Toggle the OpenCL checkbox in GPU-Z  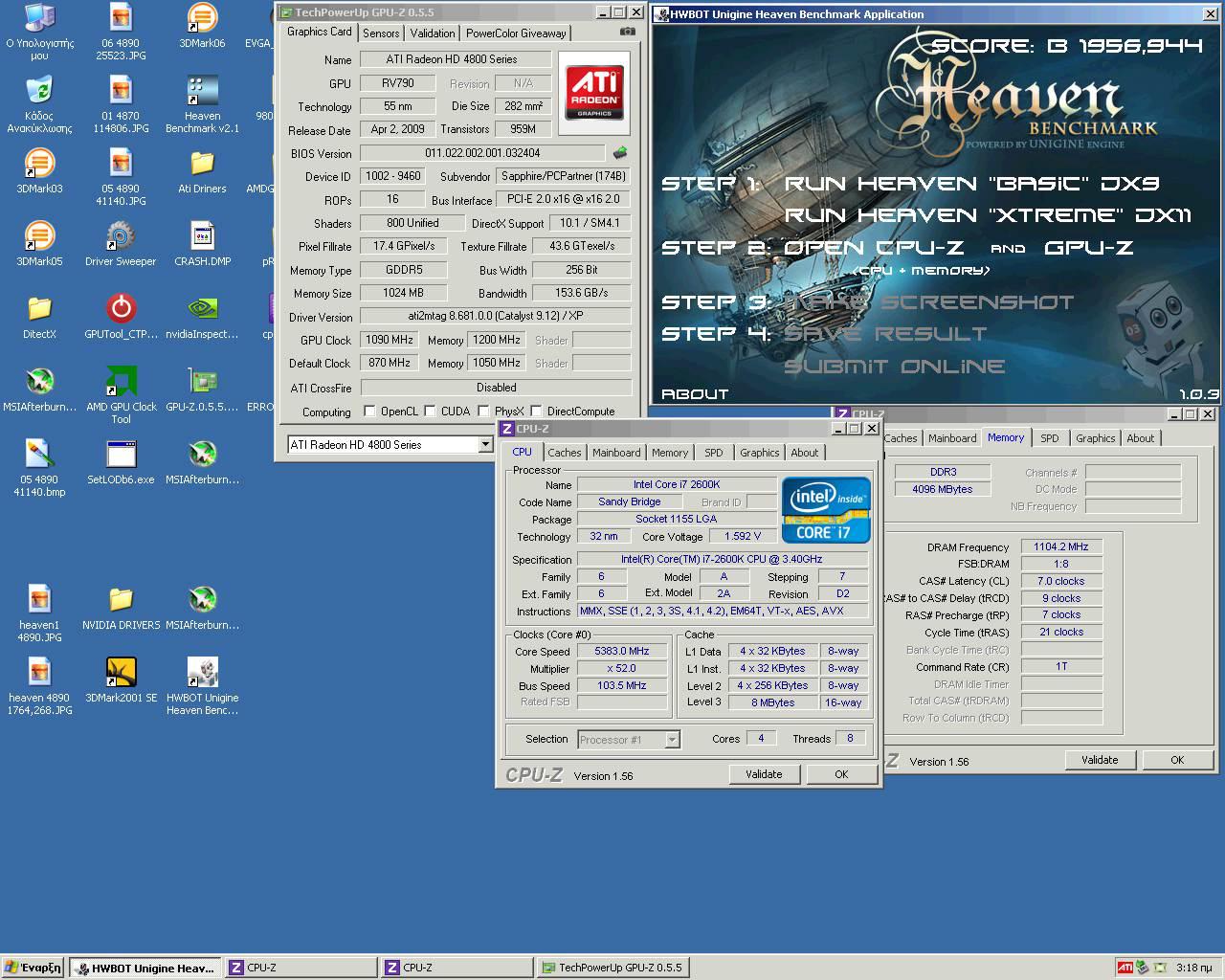(369, 412)
